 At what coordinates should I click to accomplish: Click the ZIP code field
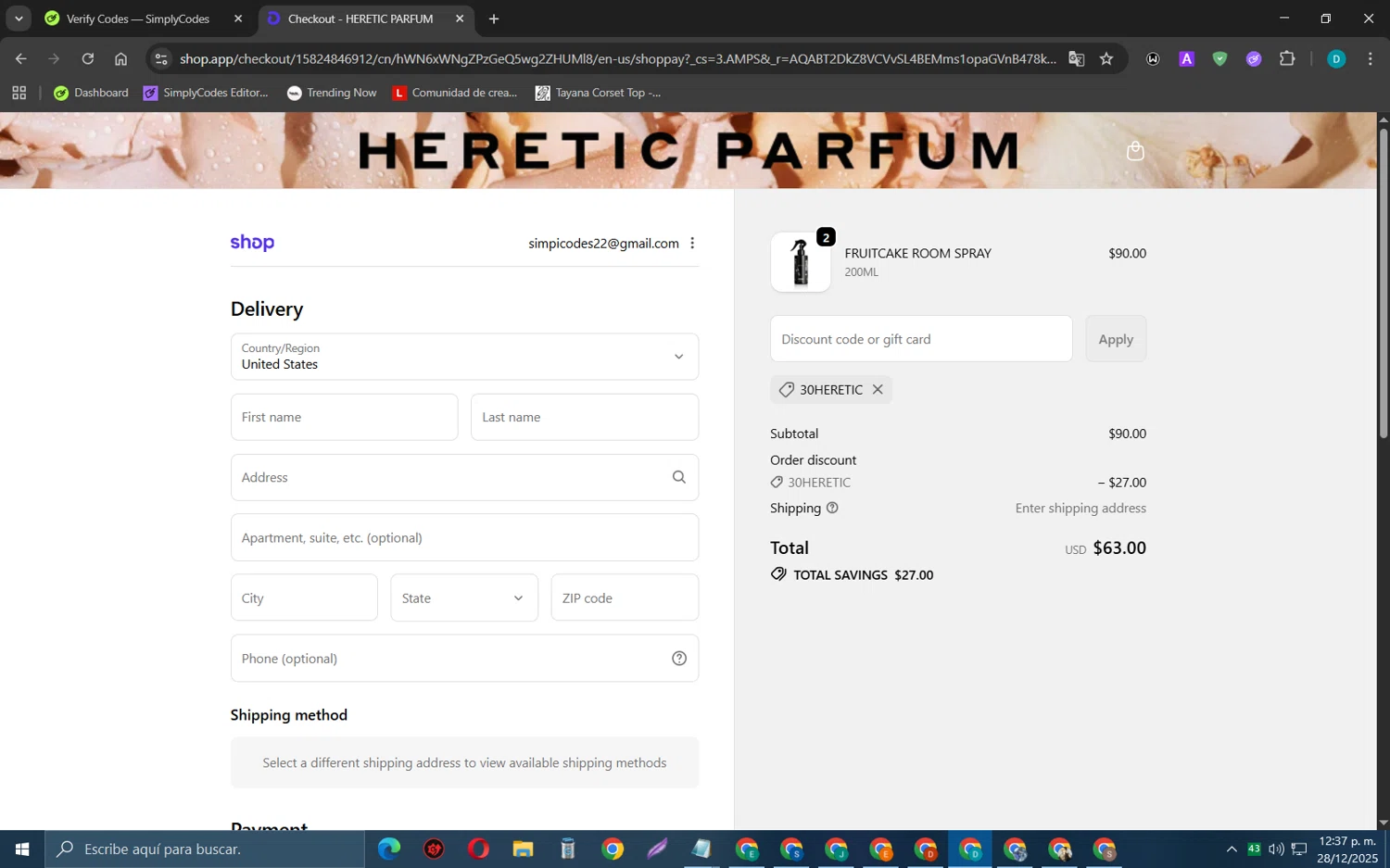[625, 598]
